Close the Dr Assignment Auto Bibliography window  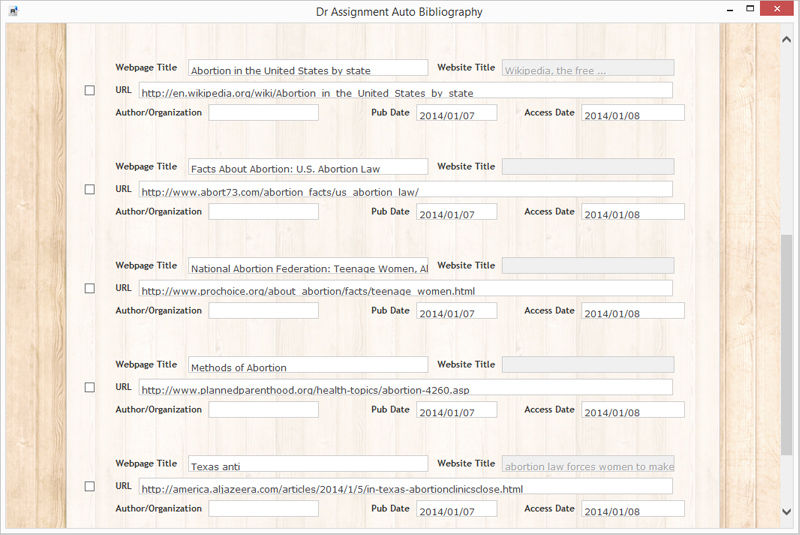[x=777, y=9]
